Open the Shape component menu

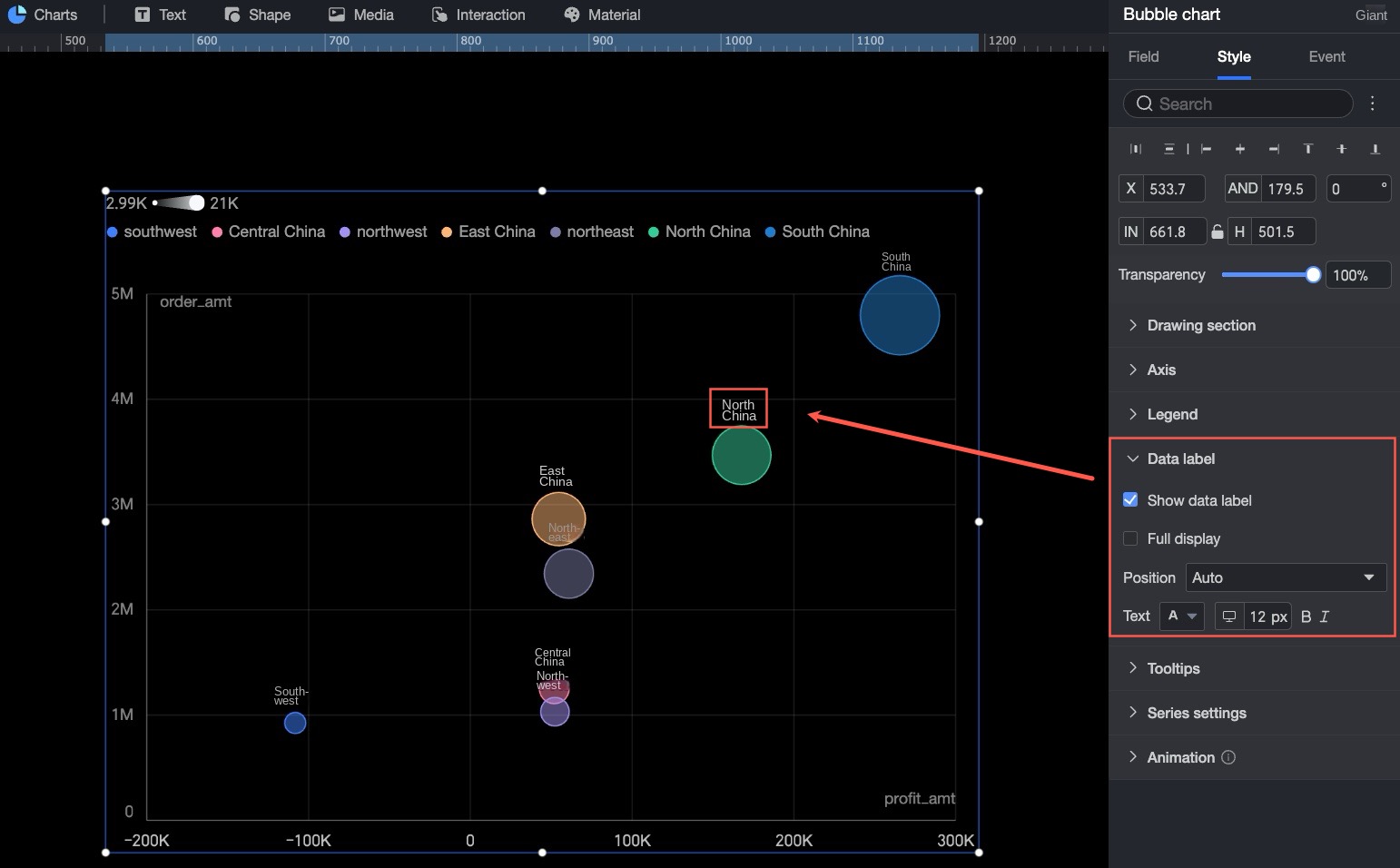[x=258, y=15]
